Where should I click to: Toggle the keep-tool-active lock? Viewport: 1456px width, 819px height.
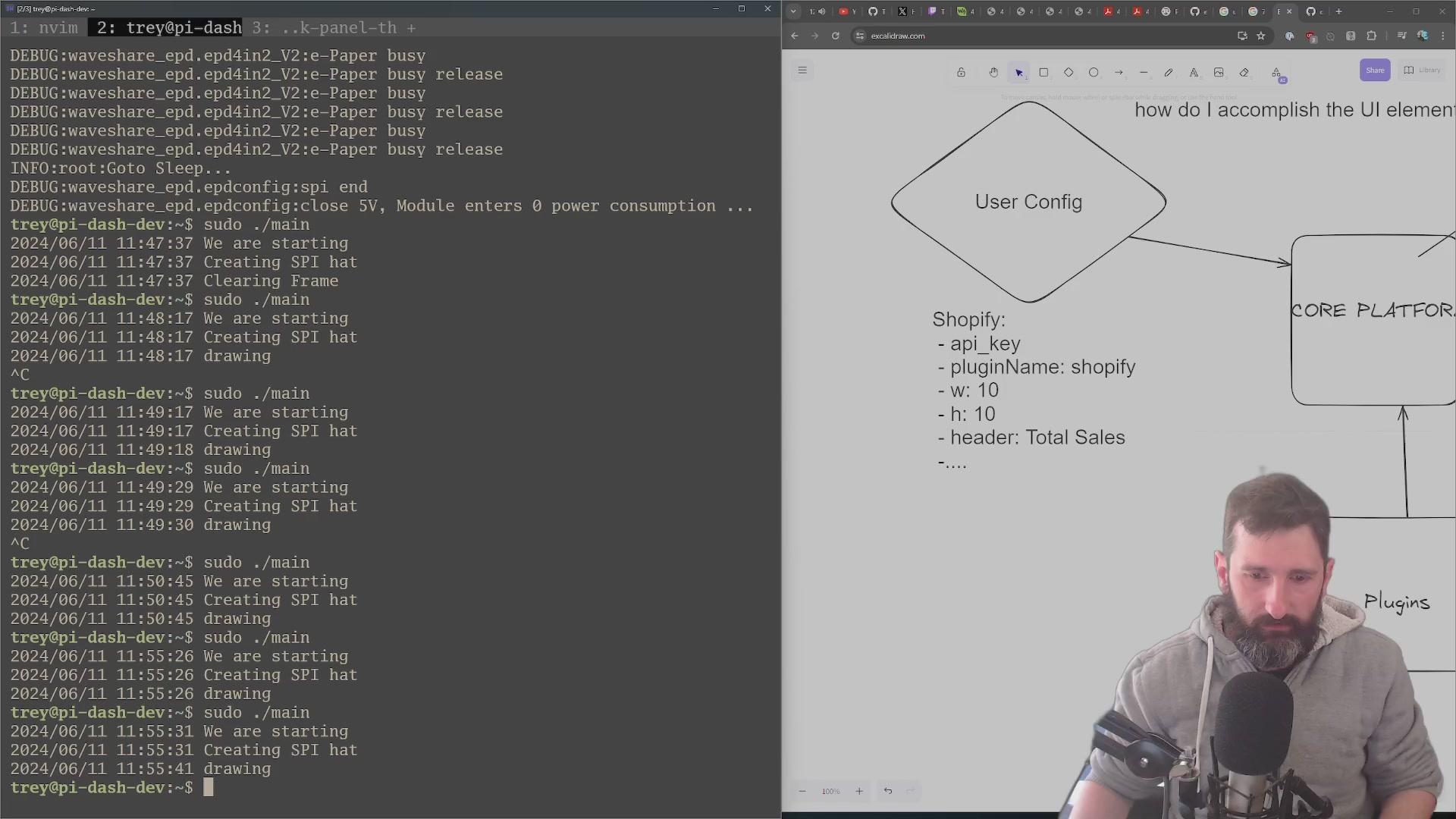click(x=961, y=73)
